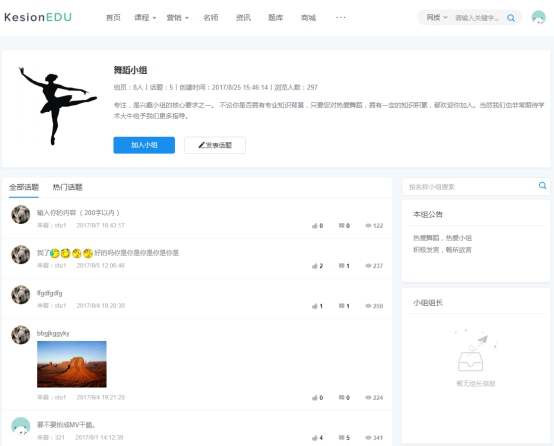Click view count 237 eye icon
Screen dimensions: 554x446
coord(368,266)
